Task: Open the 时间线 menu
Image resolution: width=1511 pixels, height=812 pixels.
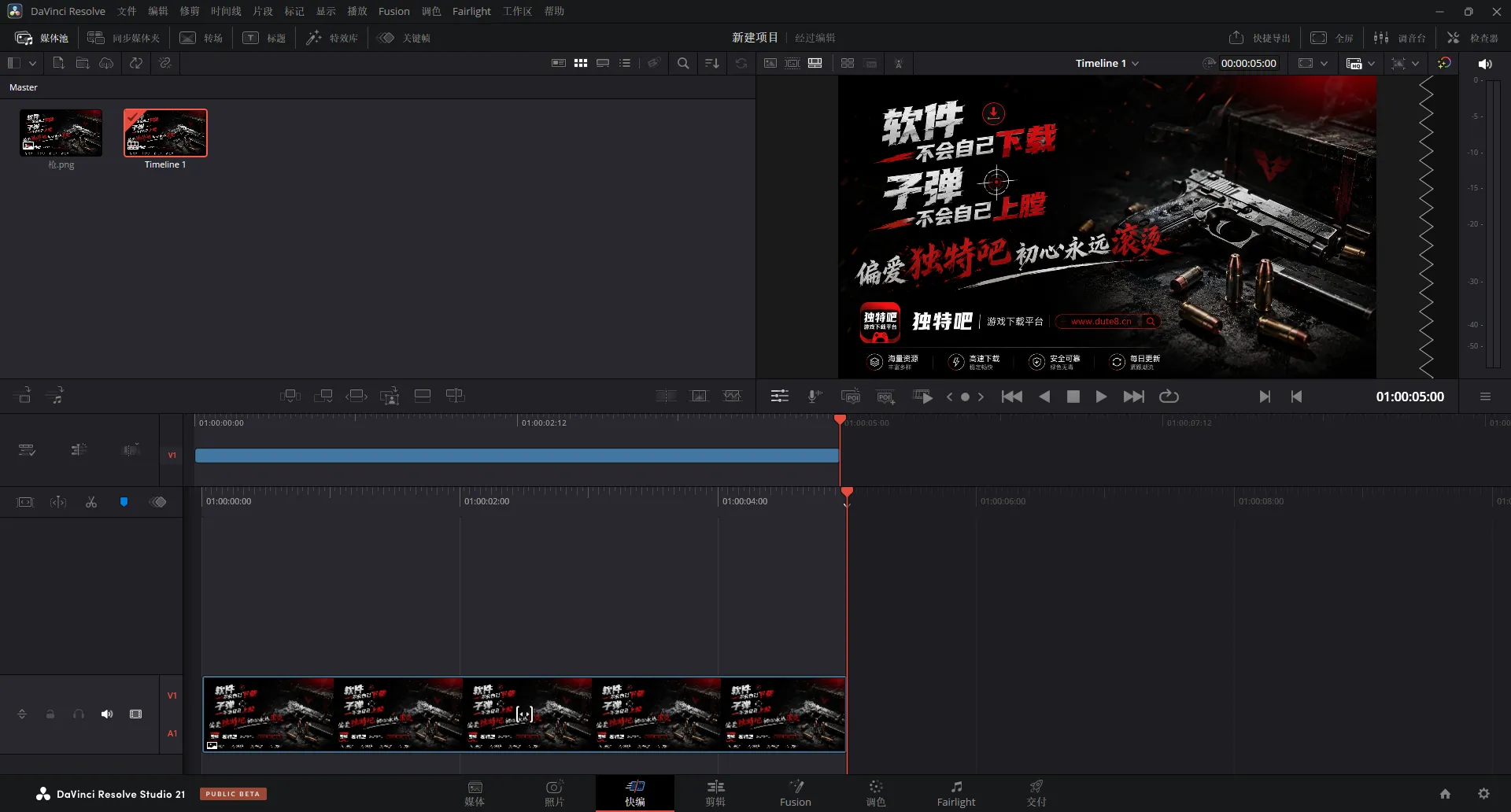Action: [x=226, y=11]
